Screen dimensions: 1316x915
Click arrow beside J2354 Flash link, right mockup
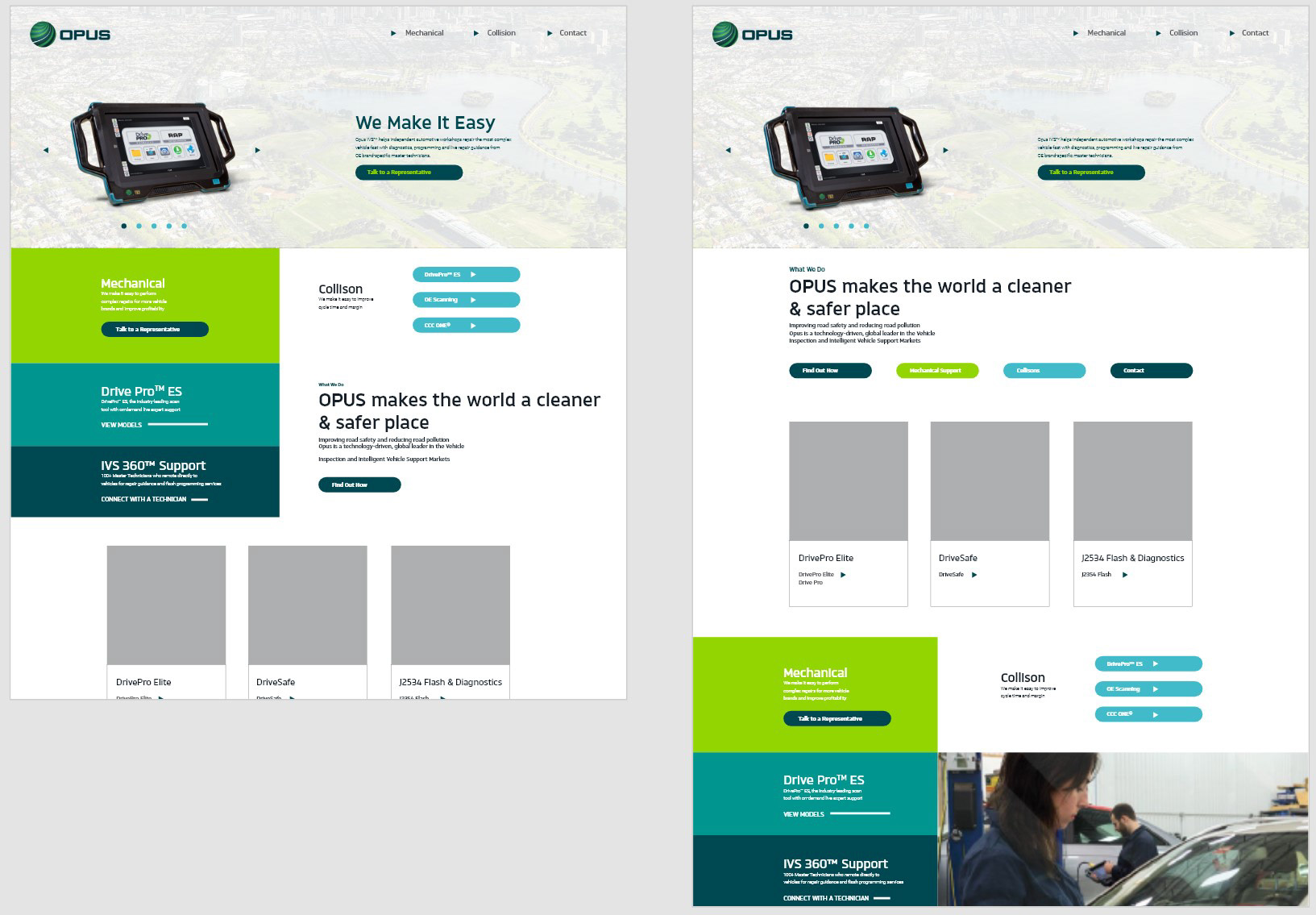click(x=1125, y=575)
